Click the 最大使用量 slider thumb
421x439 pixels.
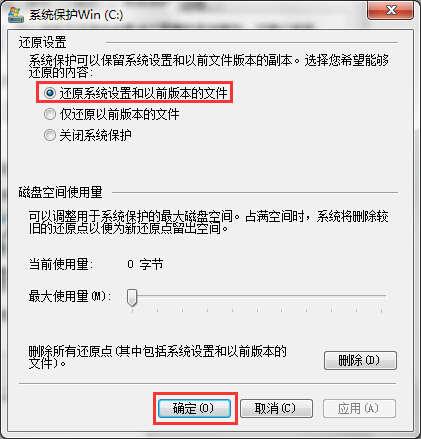click(132, 297)
